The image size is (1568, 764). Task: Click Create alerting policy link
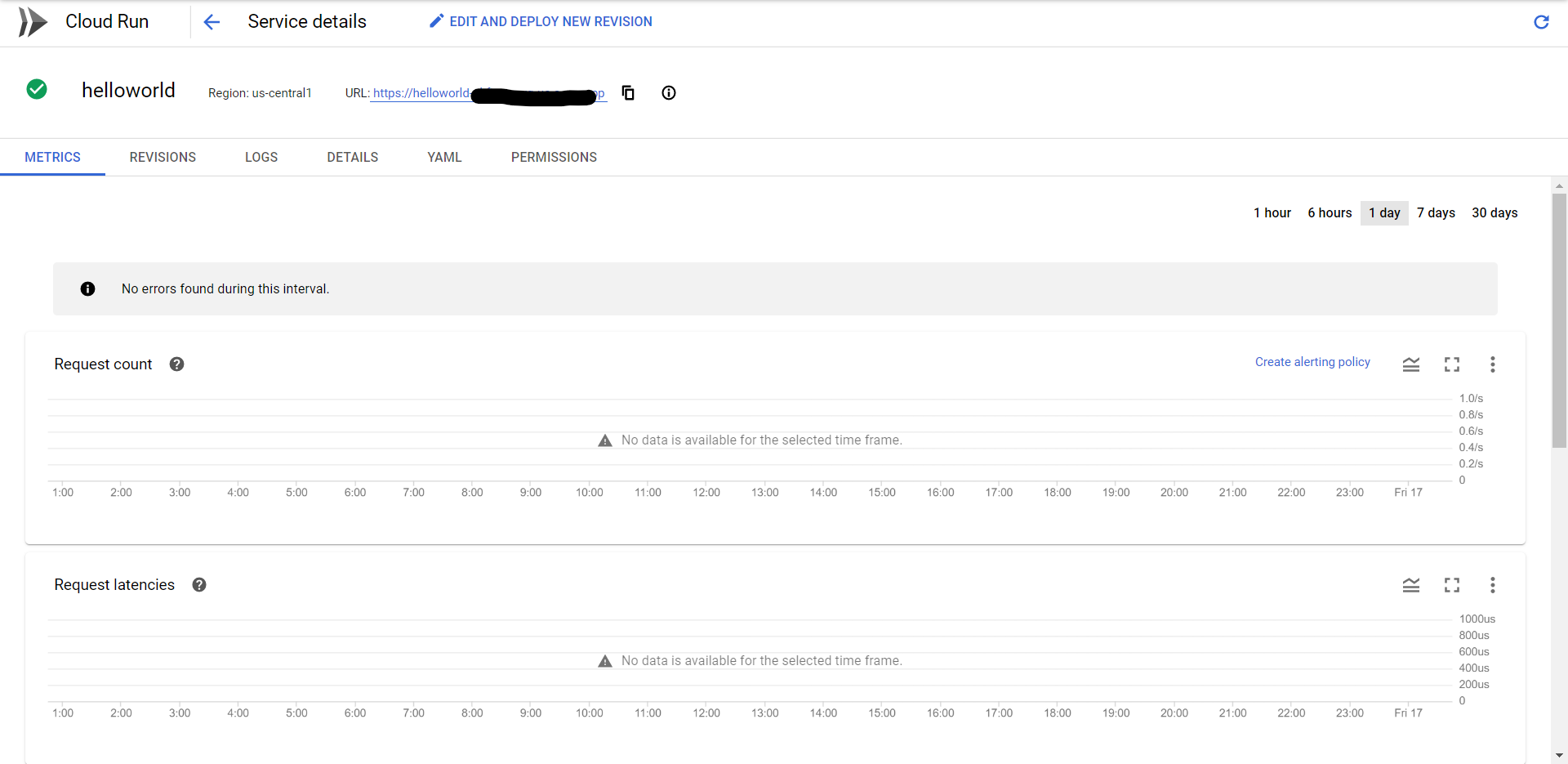pos(1312,362)
